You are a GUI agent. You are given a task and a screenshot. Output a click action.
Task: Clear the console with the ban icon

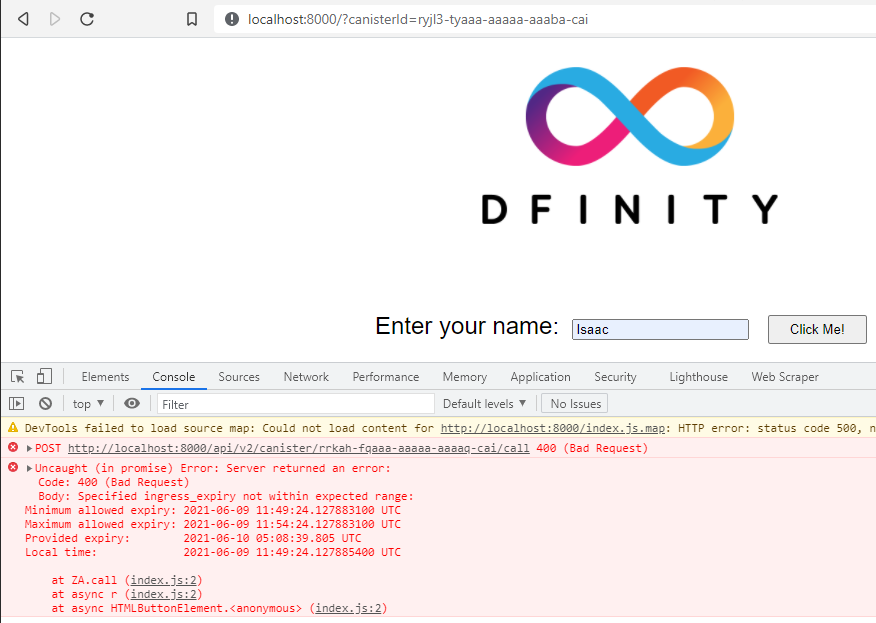click(x=45, y=403)
